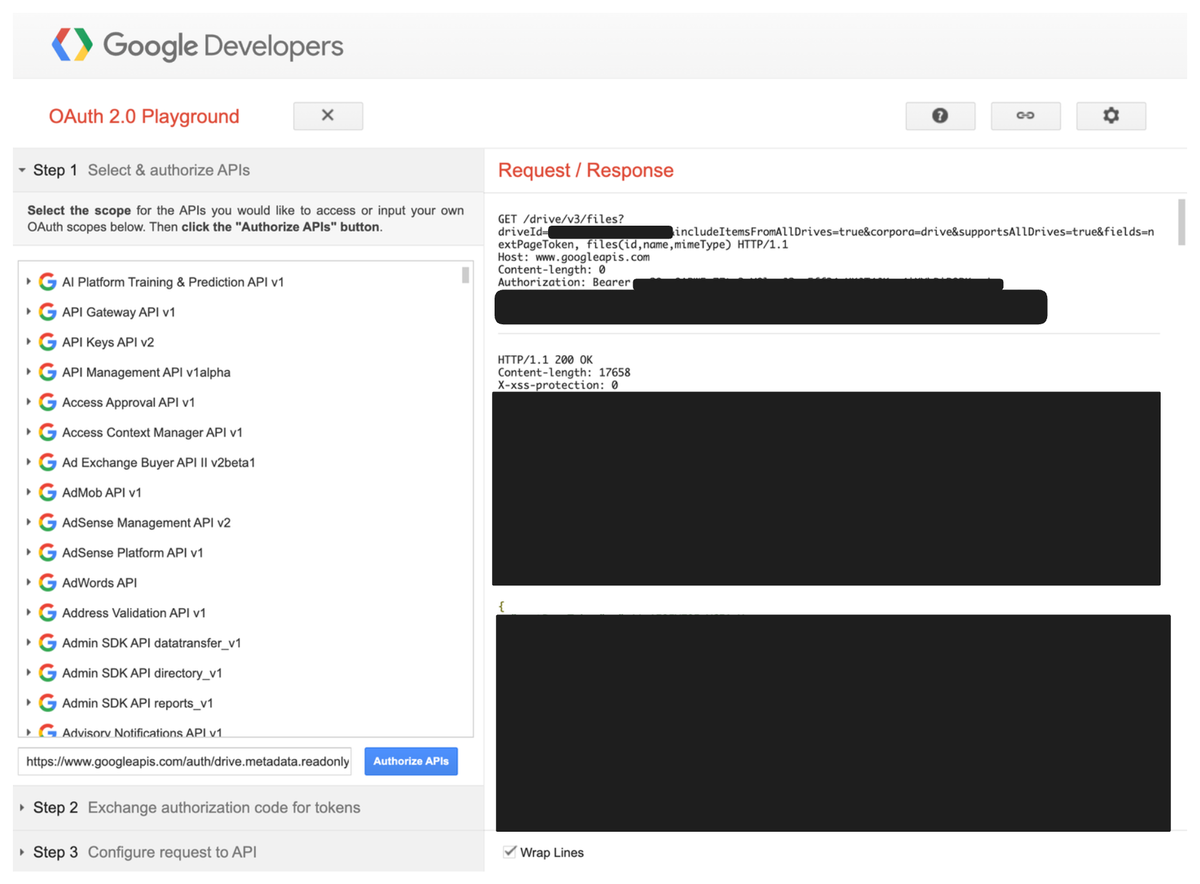This screenshot has height=884, width=1200.
Task: Click Google icon next to AdSense Platform API v1
Action: [47, 552]
